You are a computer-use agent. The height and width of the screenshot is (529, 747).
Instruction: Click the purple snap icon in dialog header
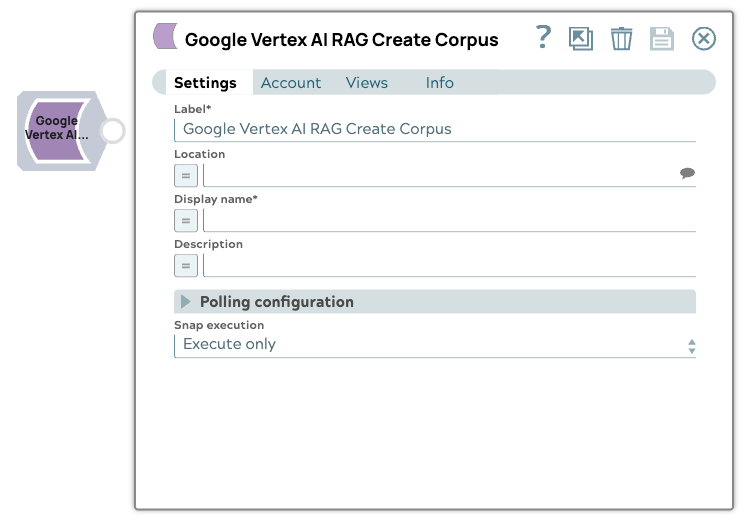click(165, 38)
